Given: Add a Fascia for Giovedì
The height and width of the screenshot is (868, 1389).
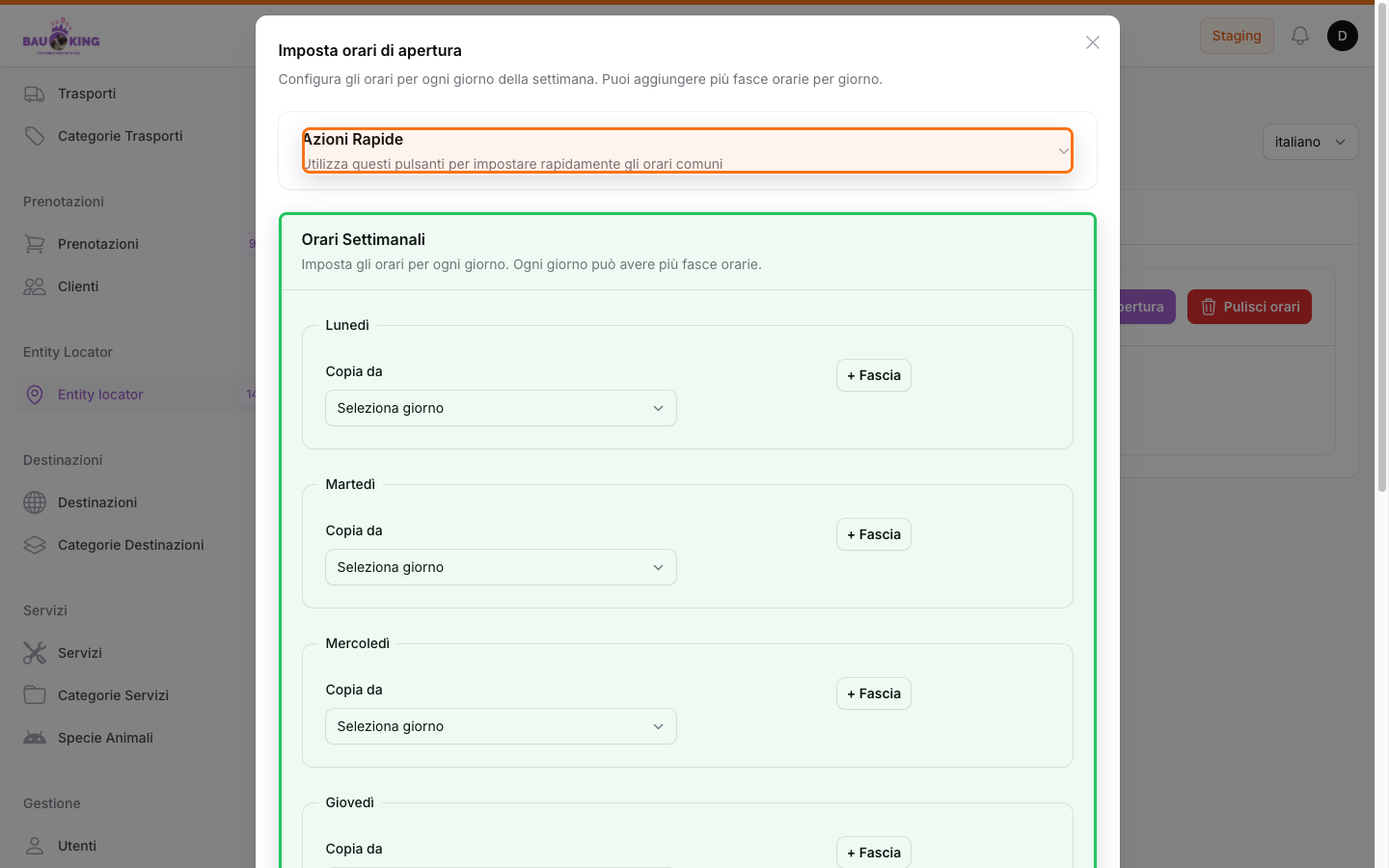Looking at the screenshot, I should click(874, 853).
